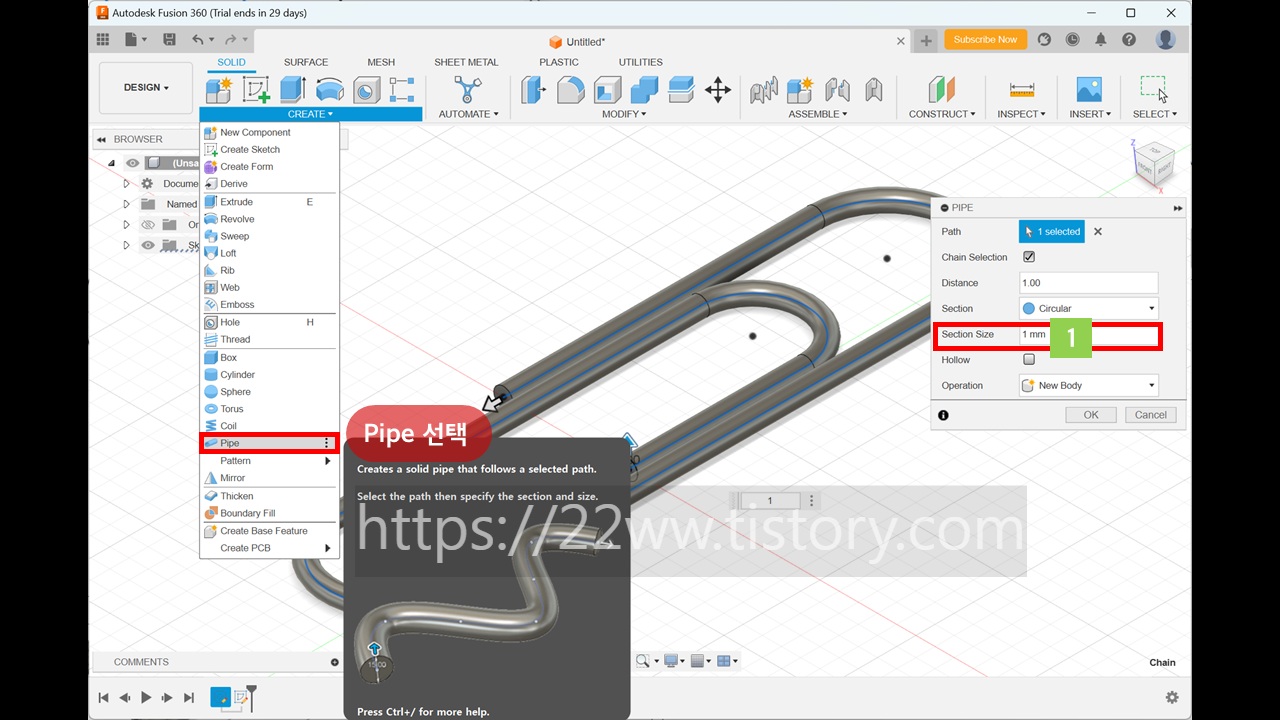1280x720 pixels.
Task: Click the Offset Plane Construct icon
Action: [x=941, y=90]
